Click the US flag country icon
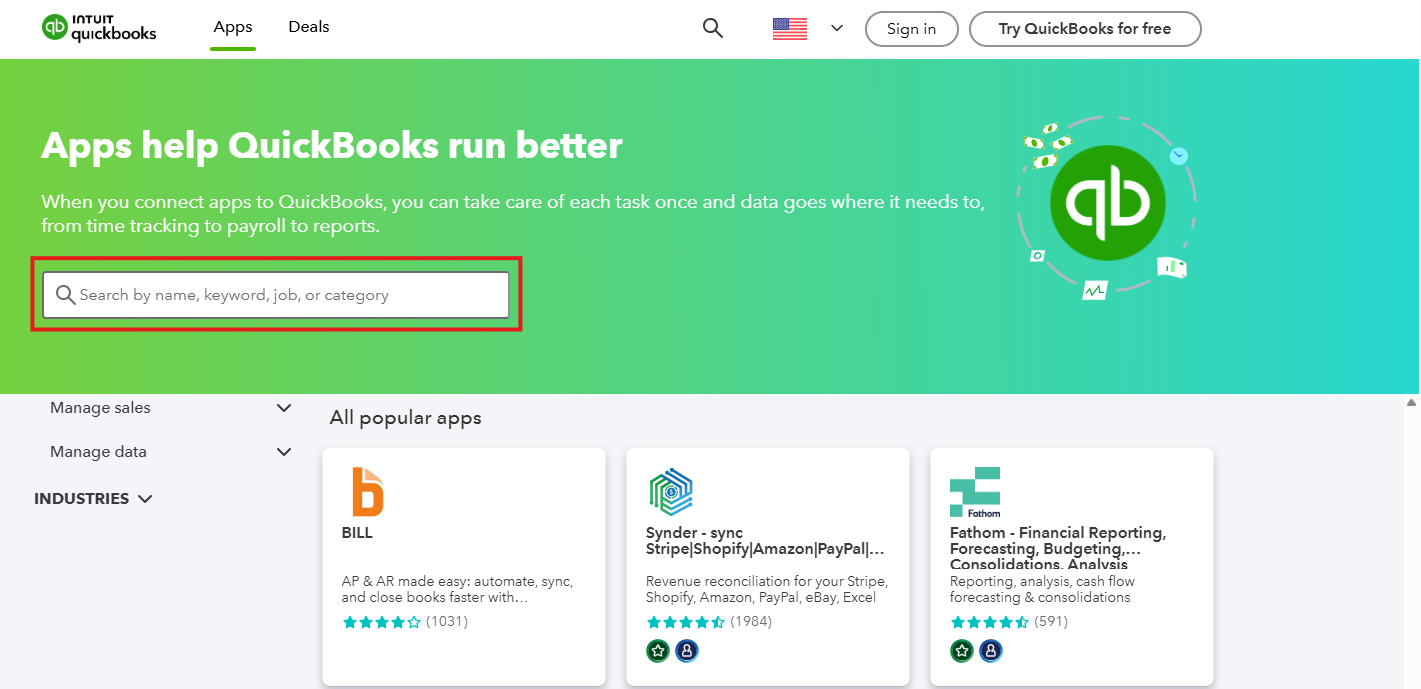 [x=790, y=28]
